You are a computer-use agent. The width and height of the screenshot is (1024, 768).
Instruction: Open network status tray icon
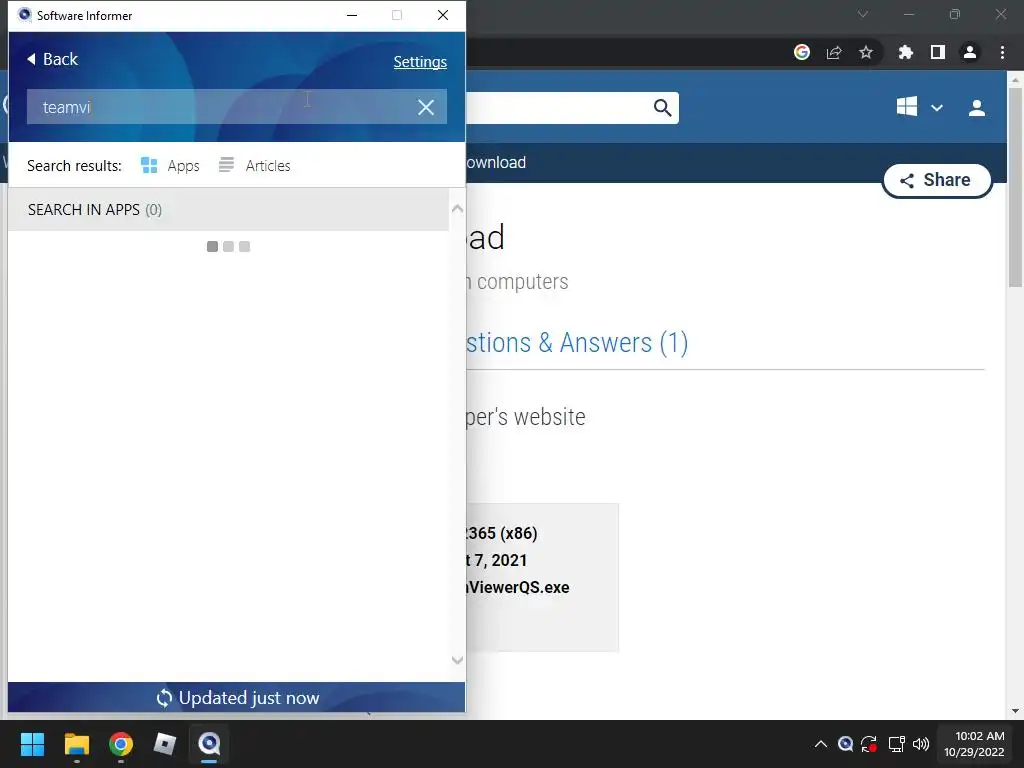[896, 744]
